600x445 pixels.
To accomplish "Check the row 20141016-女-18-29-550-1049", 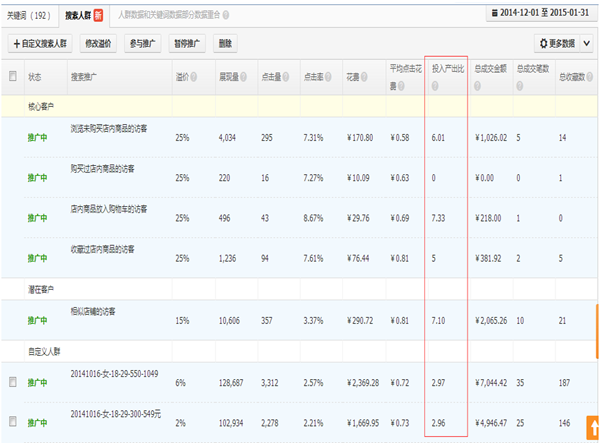I will point(13,381).
